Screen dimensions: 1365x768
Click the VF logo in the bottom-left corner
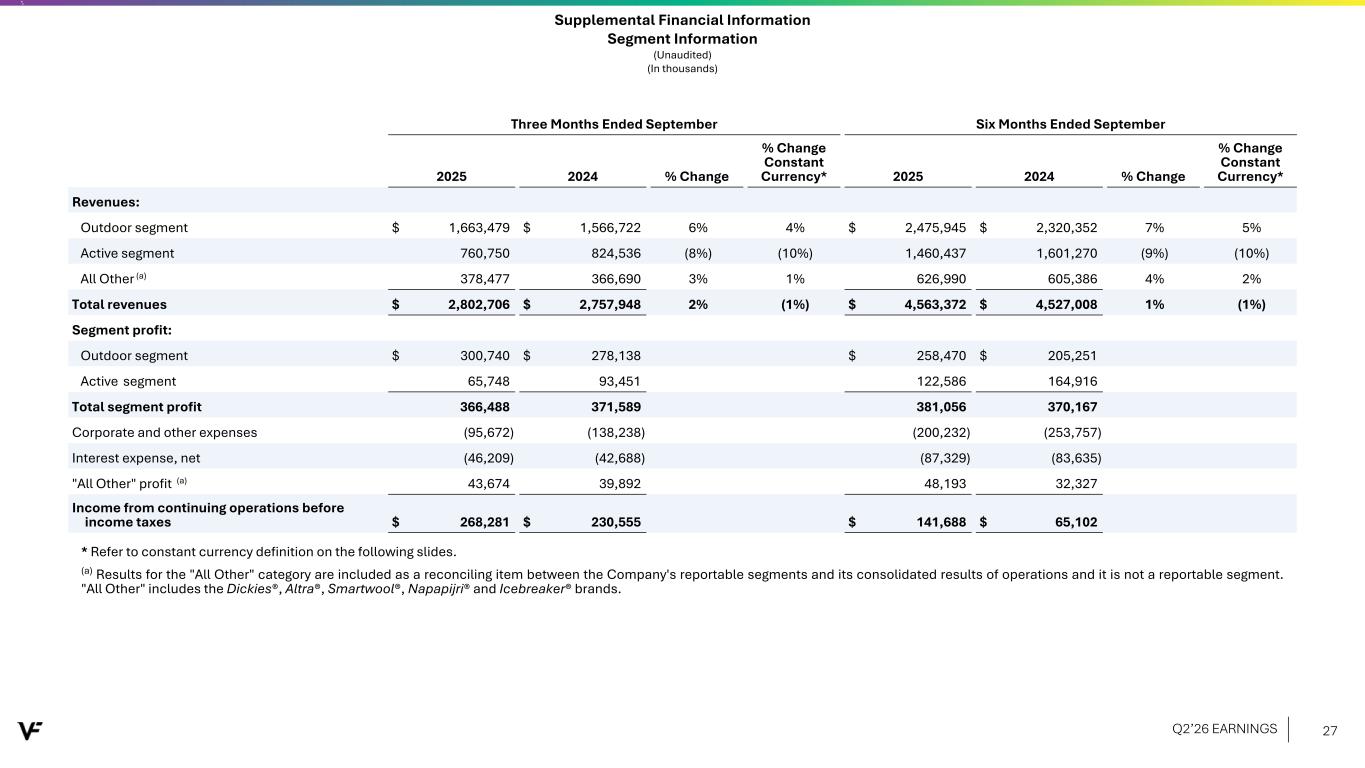[x=29, y=731]
